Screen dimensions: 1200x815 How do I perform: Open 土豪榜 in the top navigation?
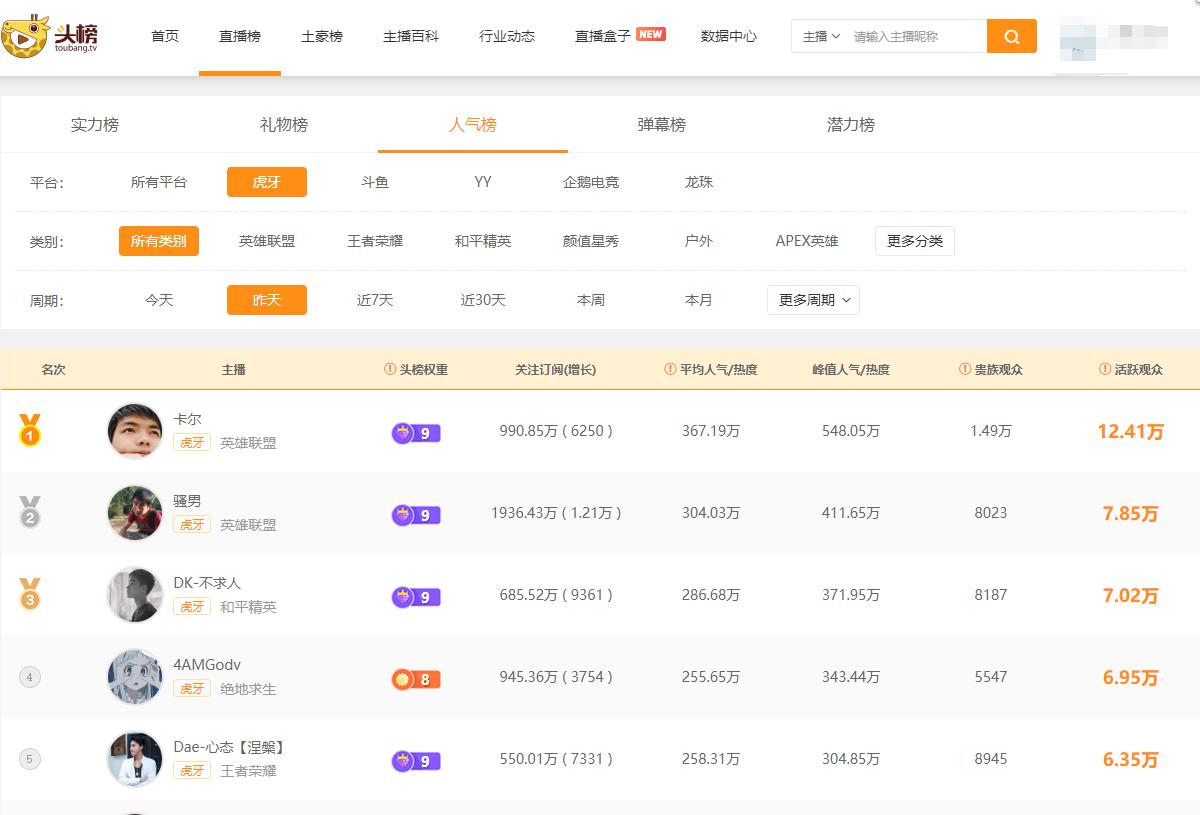tap(322, 36)
